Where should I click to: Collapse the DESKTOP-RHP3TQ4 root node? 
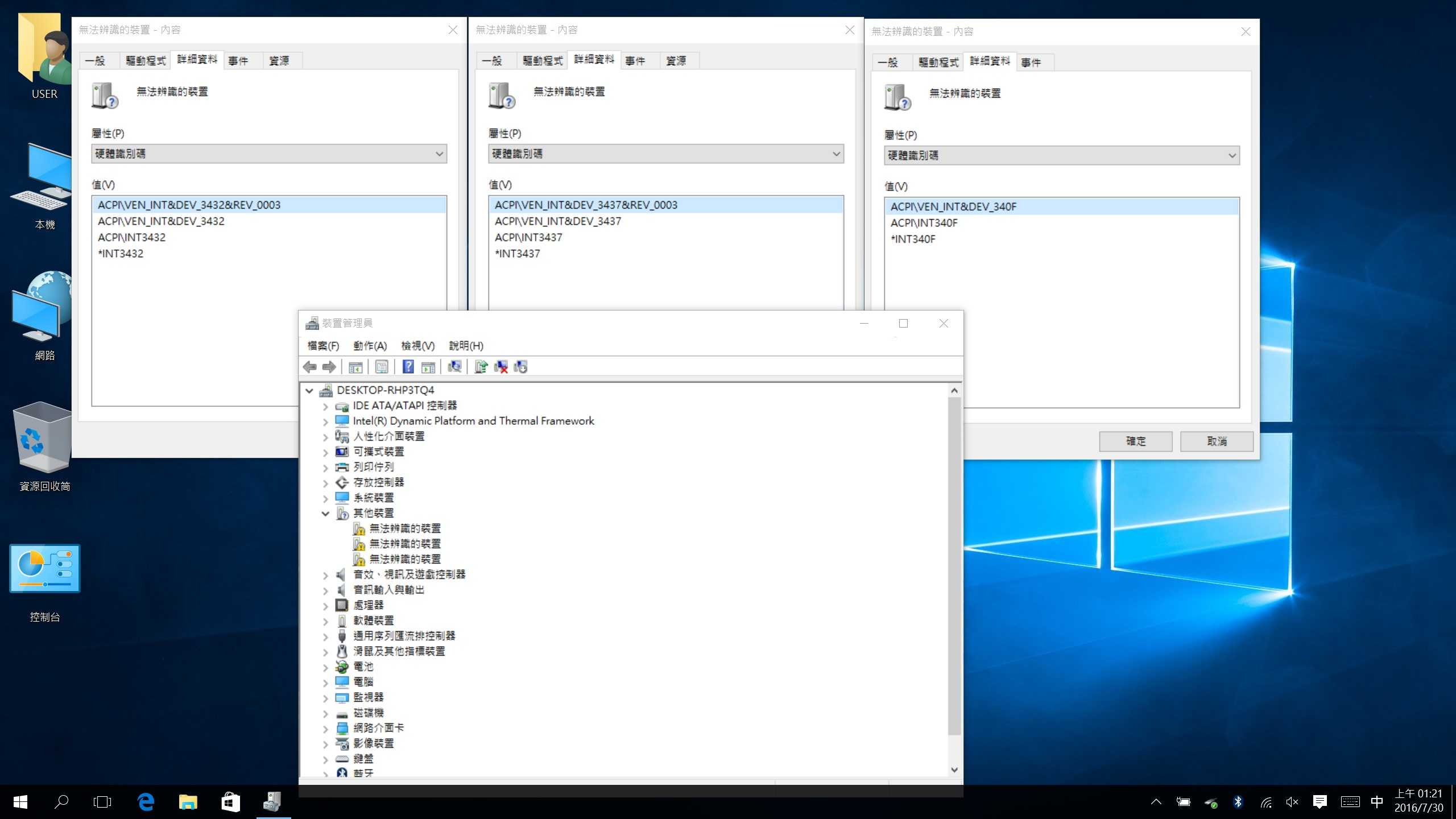309,391
